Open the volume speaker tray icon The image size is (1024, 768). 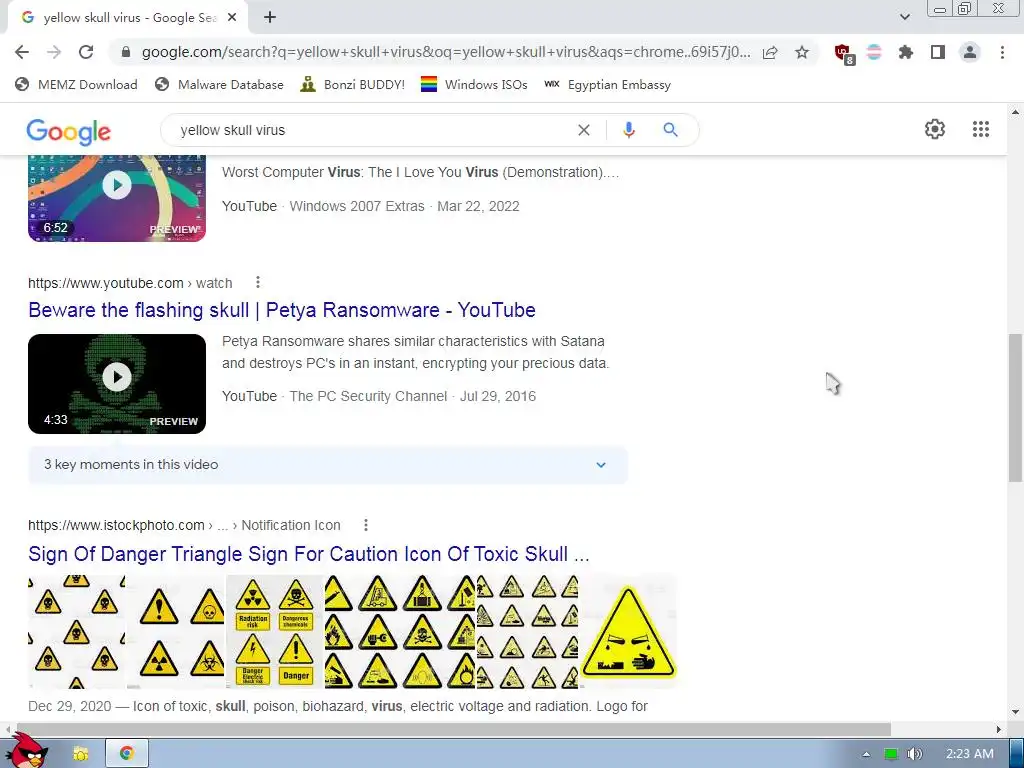pos(915,754)
